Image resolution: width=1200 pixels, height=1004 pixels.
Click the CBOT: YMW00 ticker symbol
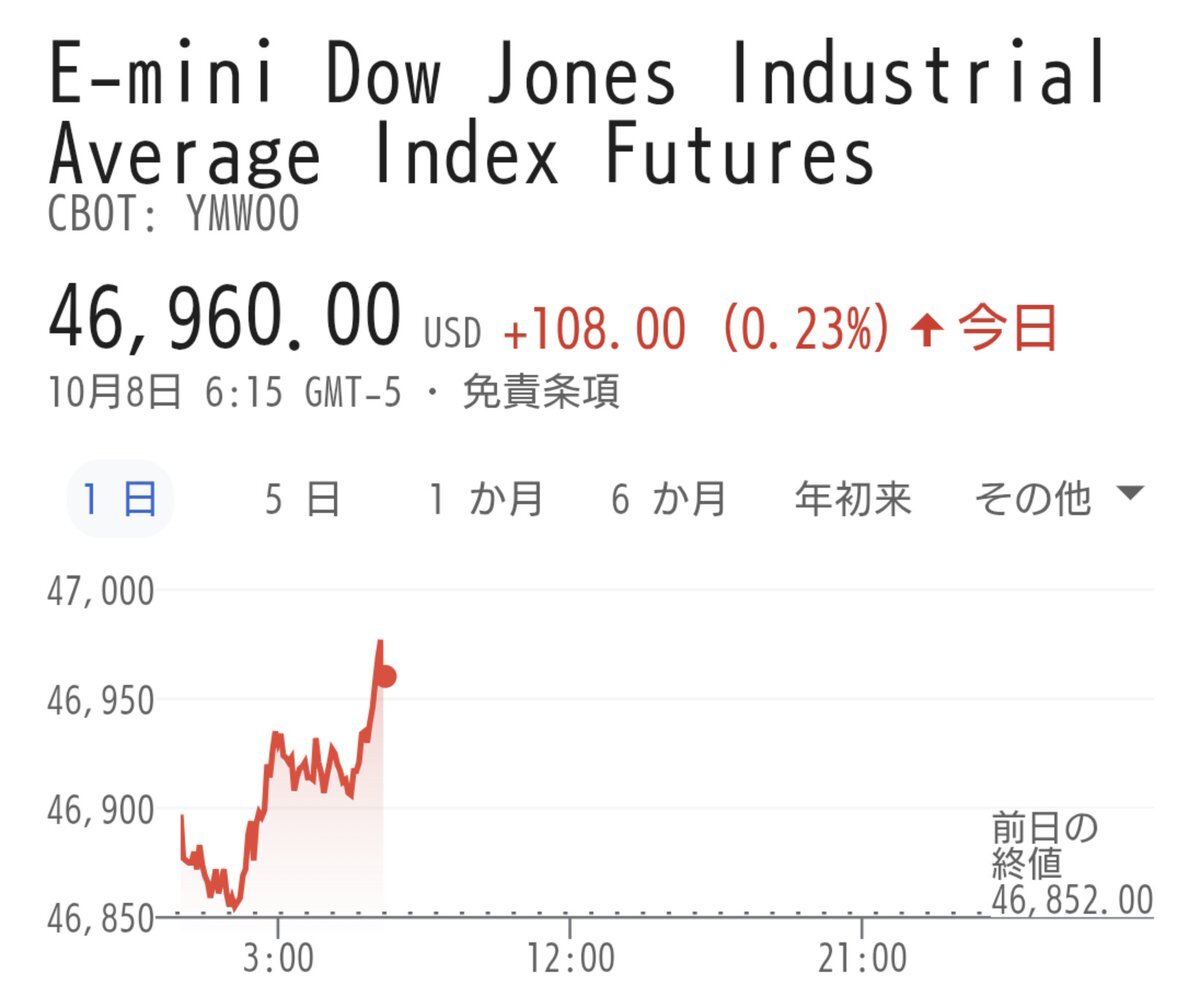pos(174,214)
